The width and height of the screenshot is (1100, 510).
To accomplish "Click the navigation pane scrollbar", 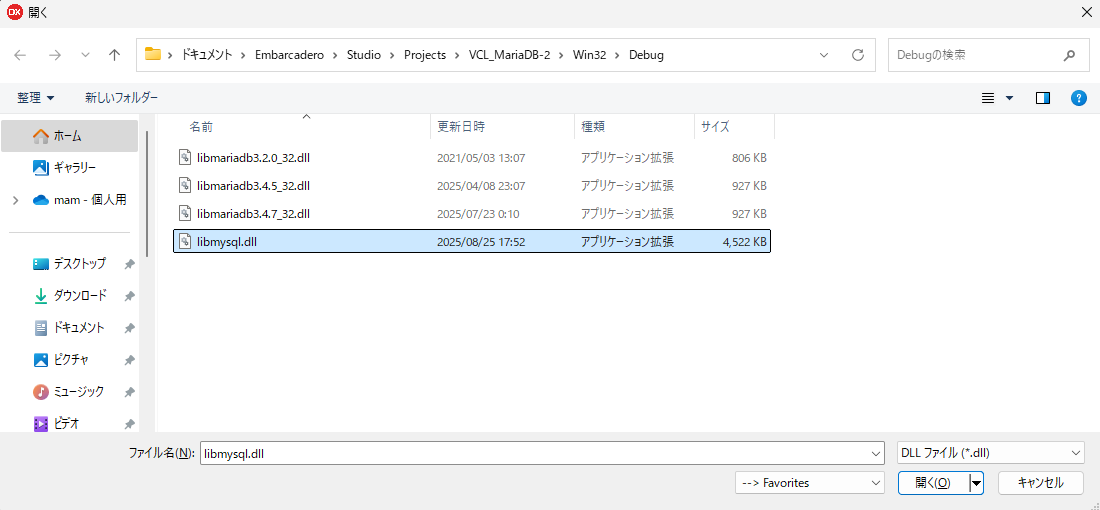I will coord(147,194).
